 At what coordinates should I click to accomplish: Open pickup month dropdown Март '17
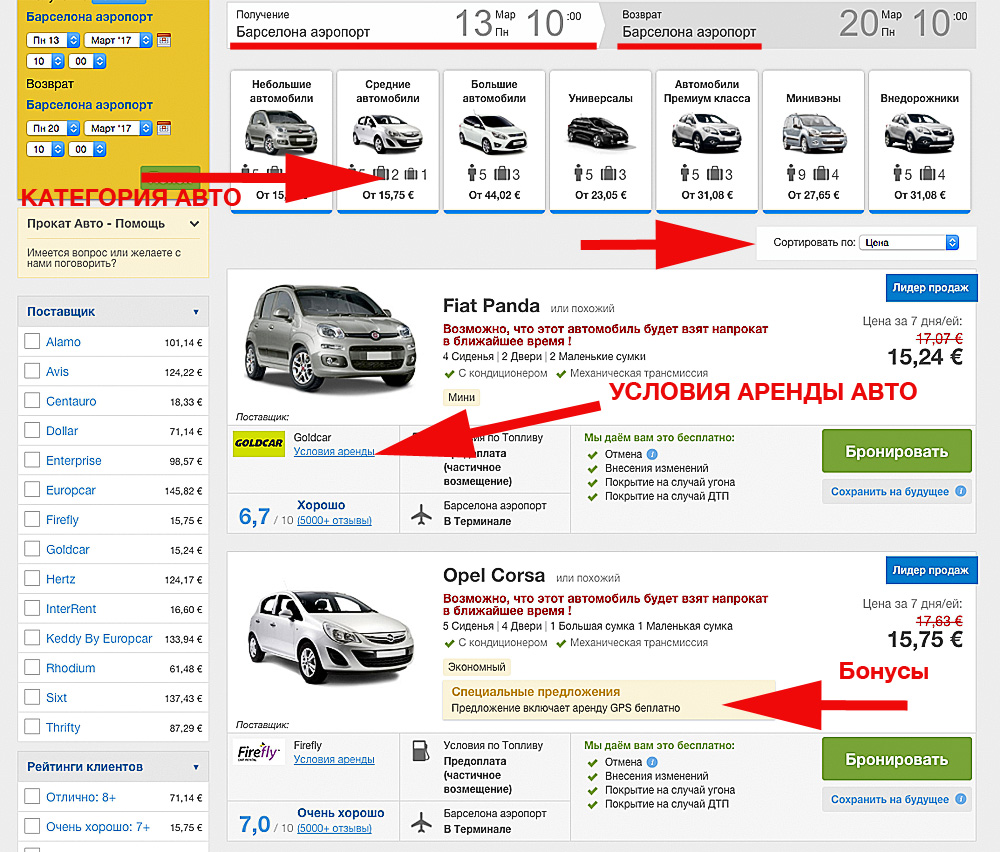coord(118,40)
